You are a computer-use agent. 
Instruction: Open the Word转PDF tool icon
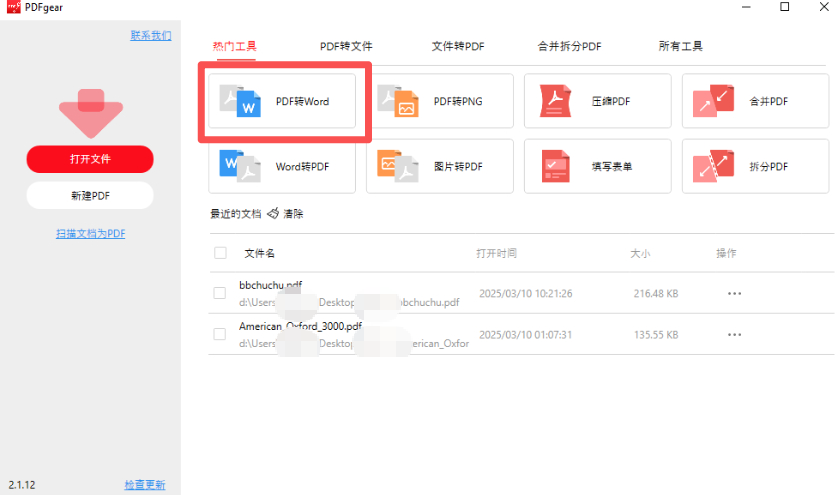241,166
